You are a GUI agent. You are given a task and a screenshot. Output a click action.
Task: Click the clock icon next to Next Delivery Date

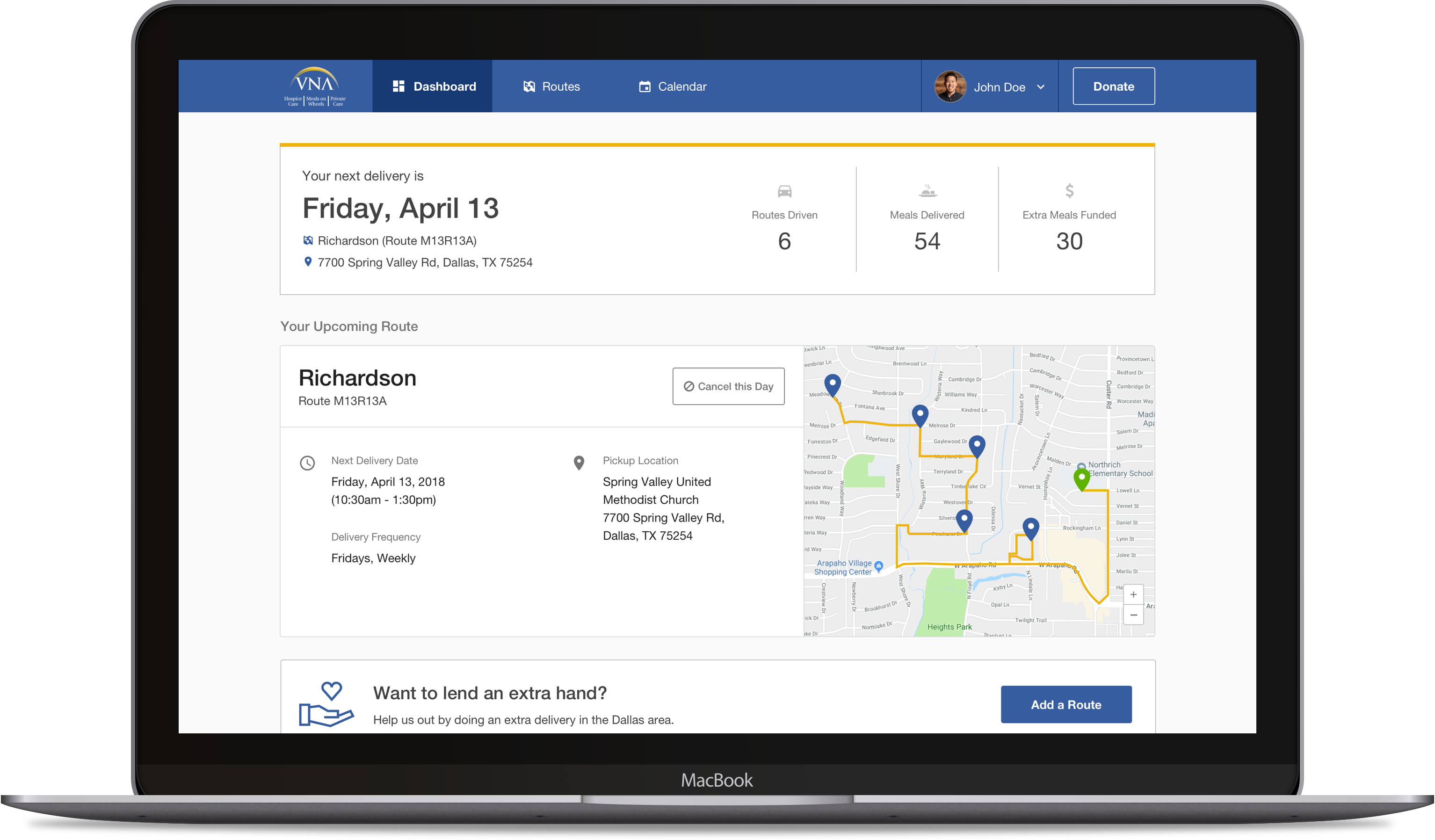[307, 463]
